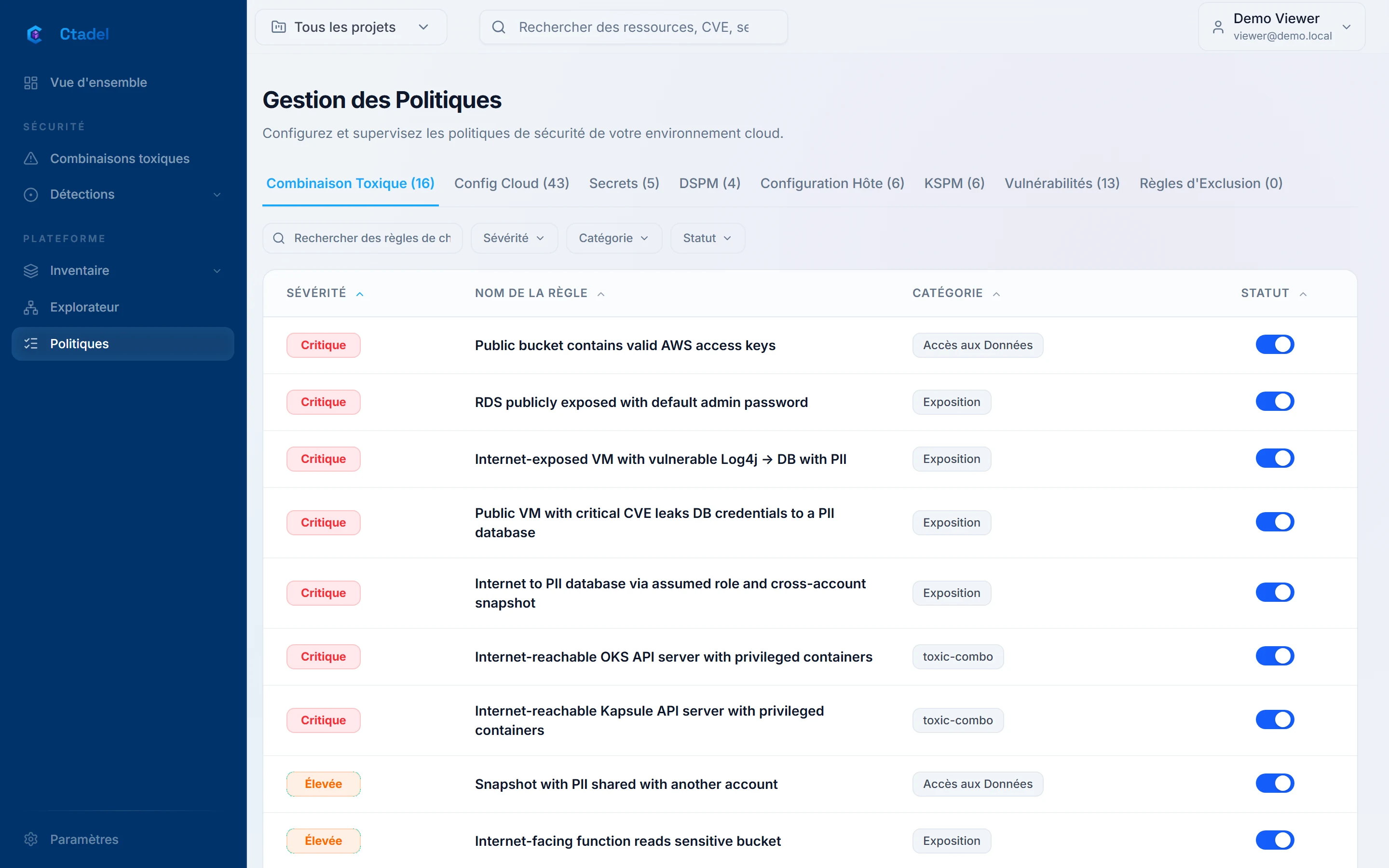Open the KSPM (6) tab
This screenshot has height=868, width=1389.
point(954,183)
